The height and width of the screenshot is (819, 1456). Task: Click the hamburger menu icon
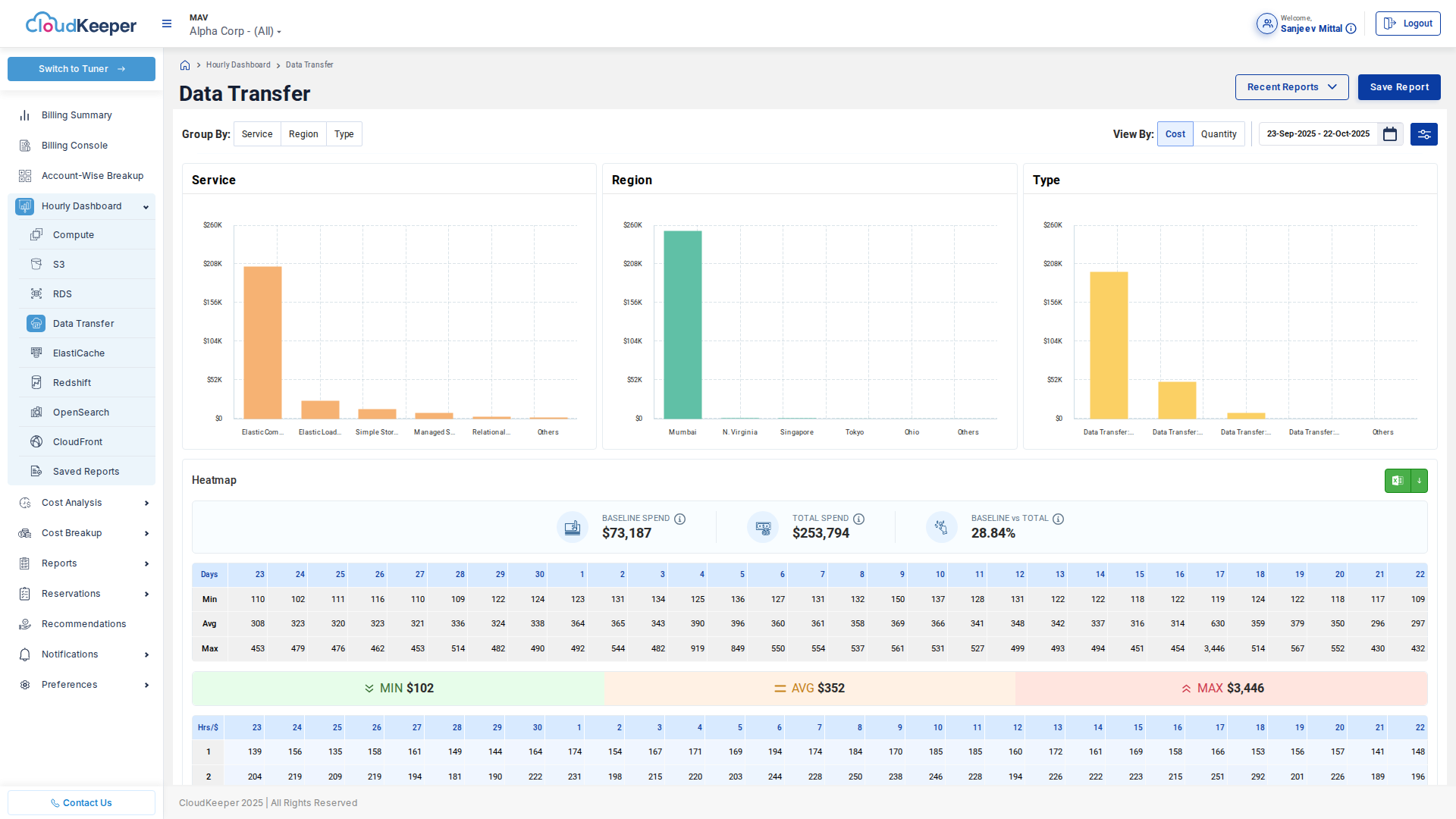point(167,24)
